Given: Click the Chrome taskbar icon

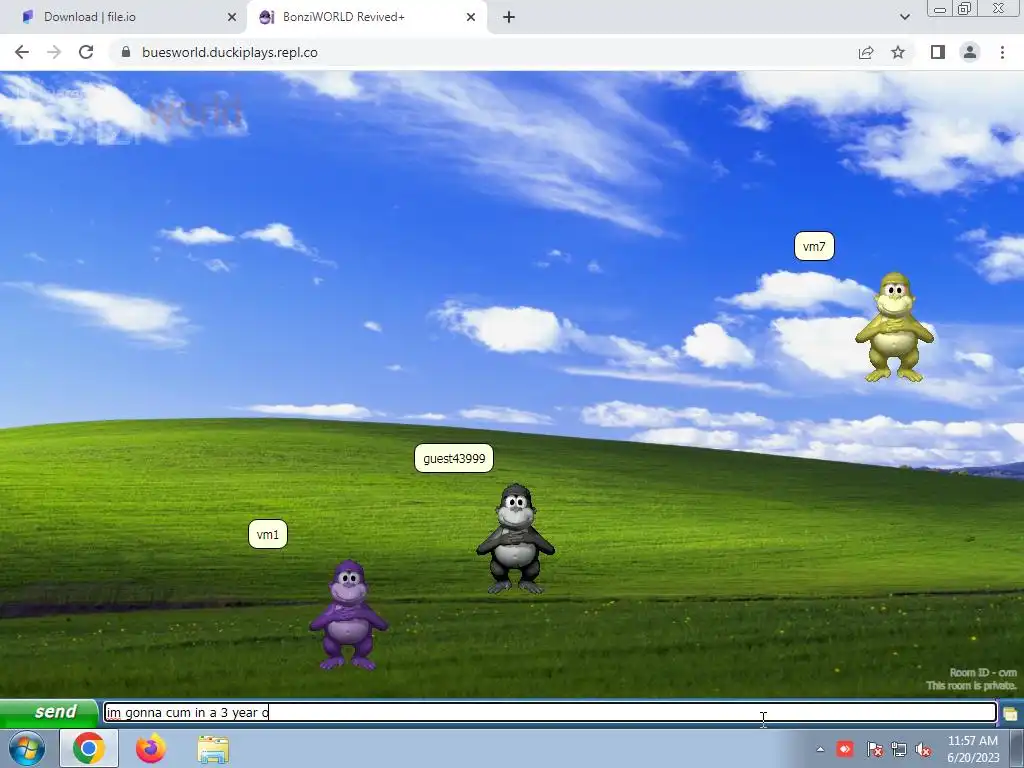Looking at the screenshot, I should [x=89, y=748].
